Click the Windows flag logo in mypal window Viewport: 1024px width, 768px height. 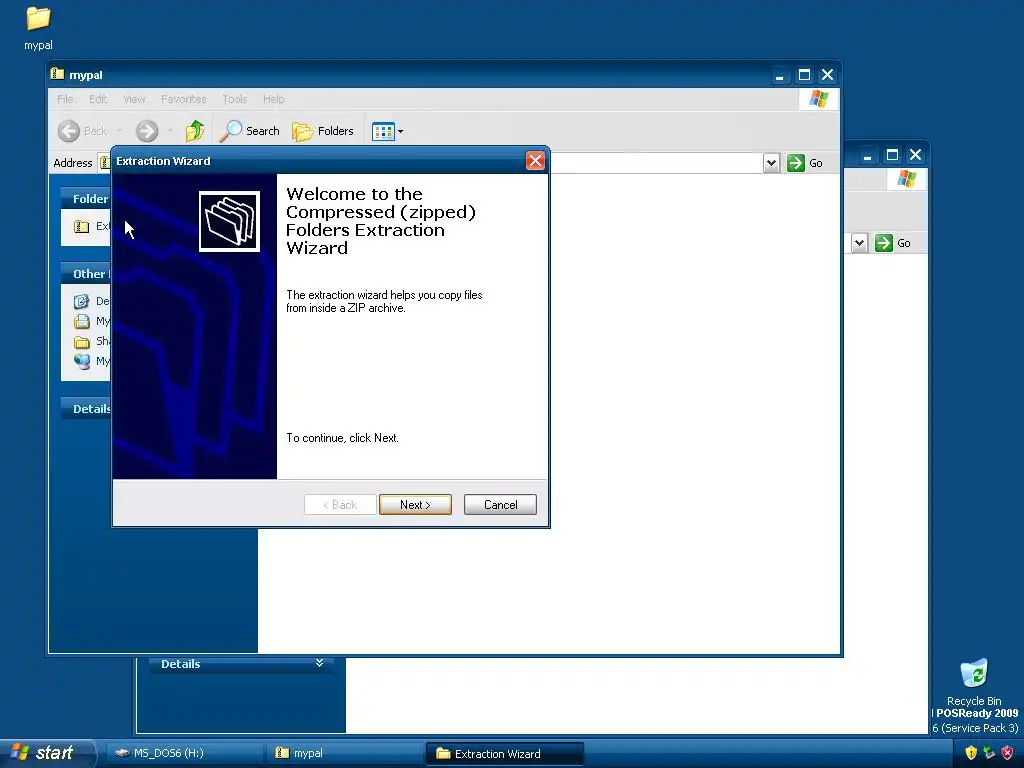818,99
